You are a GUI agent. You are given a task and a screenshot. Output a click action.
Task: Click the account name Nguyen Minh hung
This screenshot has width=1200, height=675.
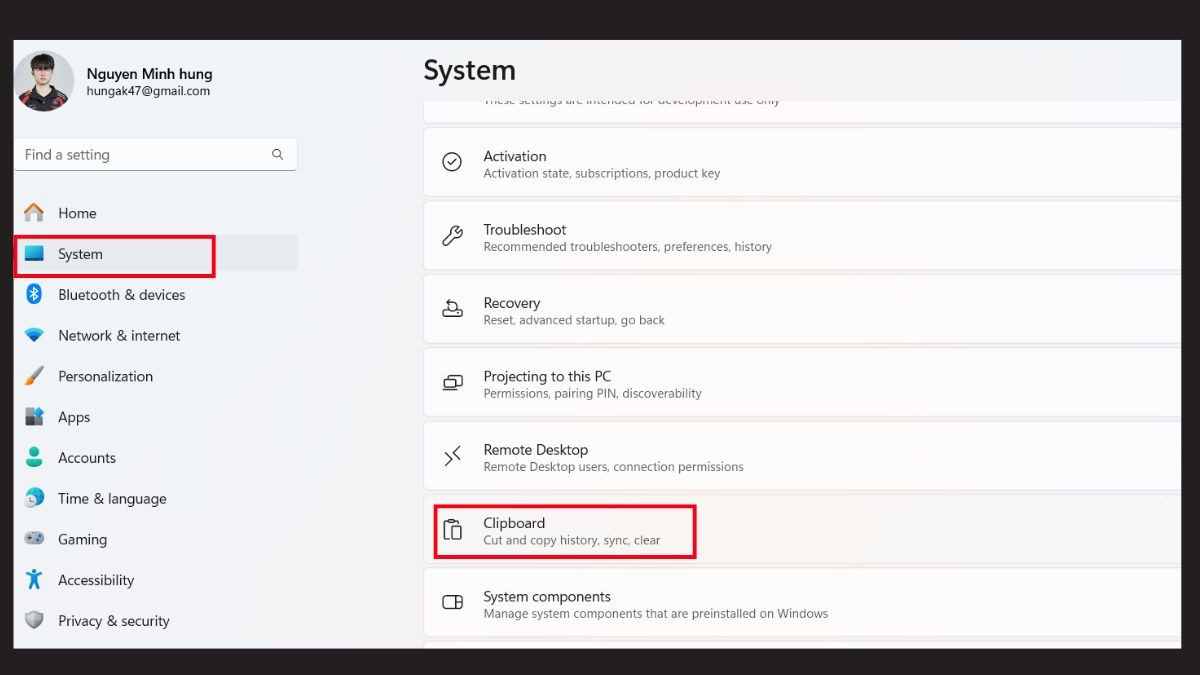coord(149,73)
